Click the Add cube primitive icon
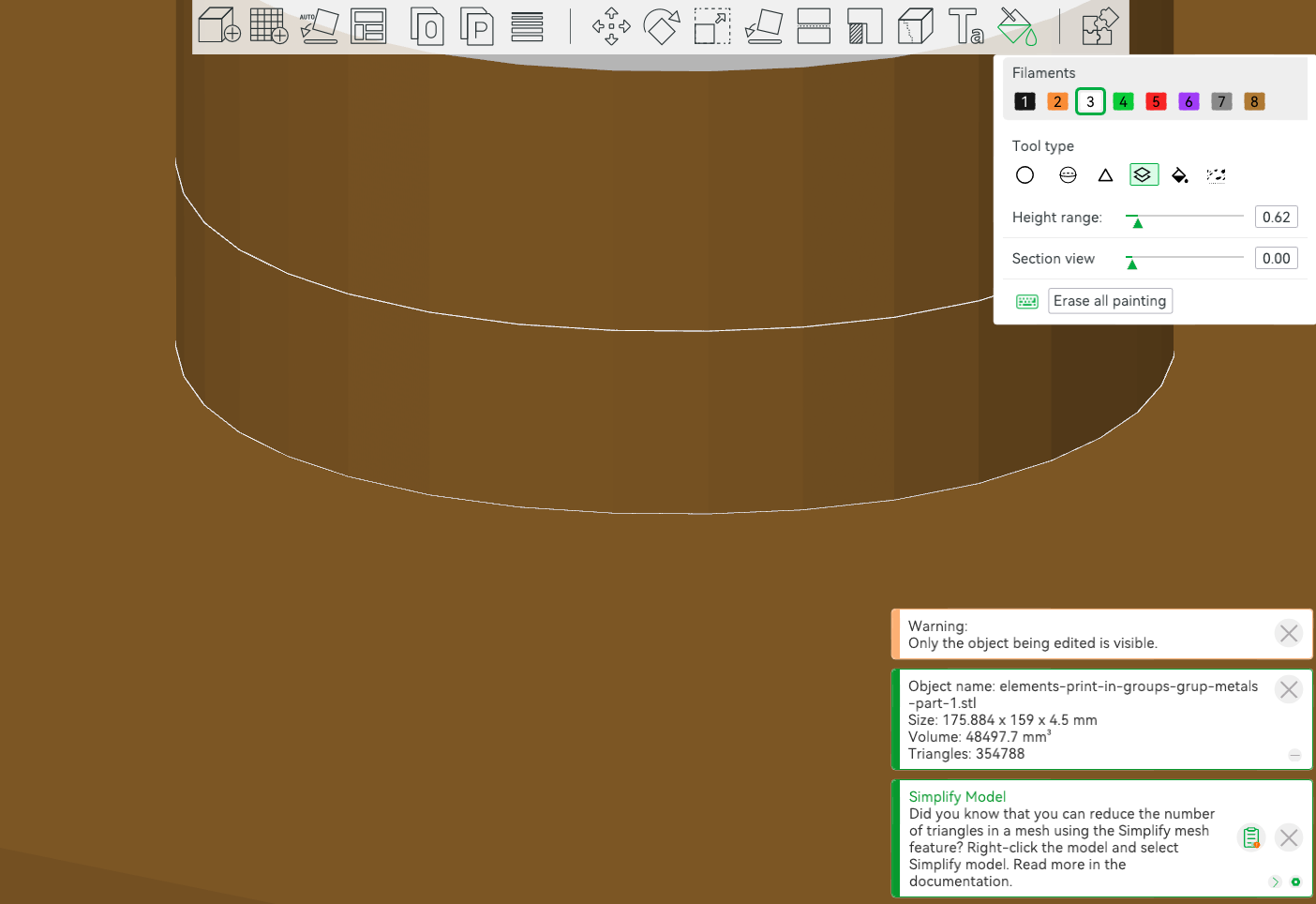Image resolution: width=1316 pixels, height=904 pixels. pyautogui.click(x=219, y=25)
